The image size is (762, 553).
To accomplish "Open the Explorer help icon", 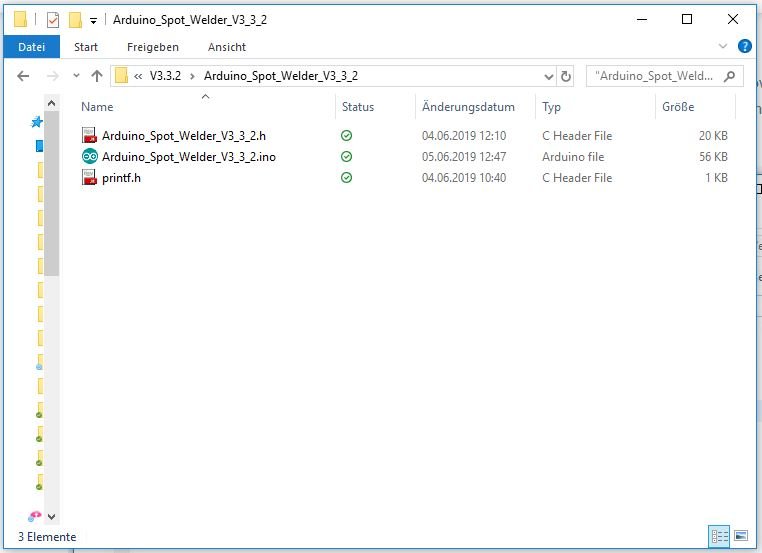I will coord(745,47).
